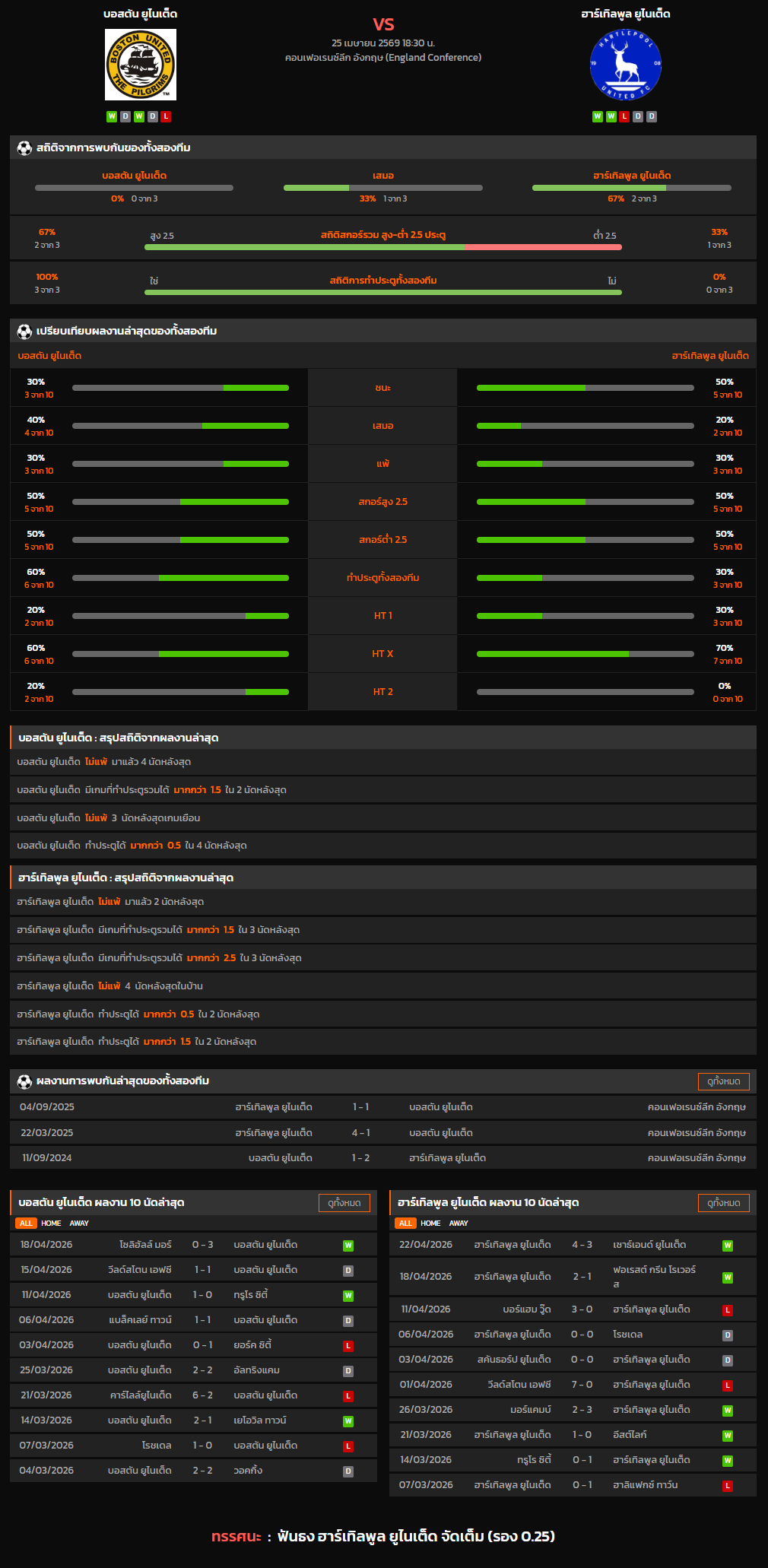Screen dimensions: 768x1568
Task: Click soccer ball icon beside head-to-head statistics header
Action: pyautogui.click(x=24, y=148)
